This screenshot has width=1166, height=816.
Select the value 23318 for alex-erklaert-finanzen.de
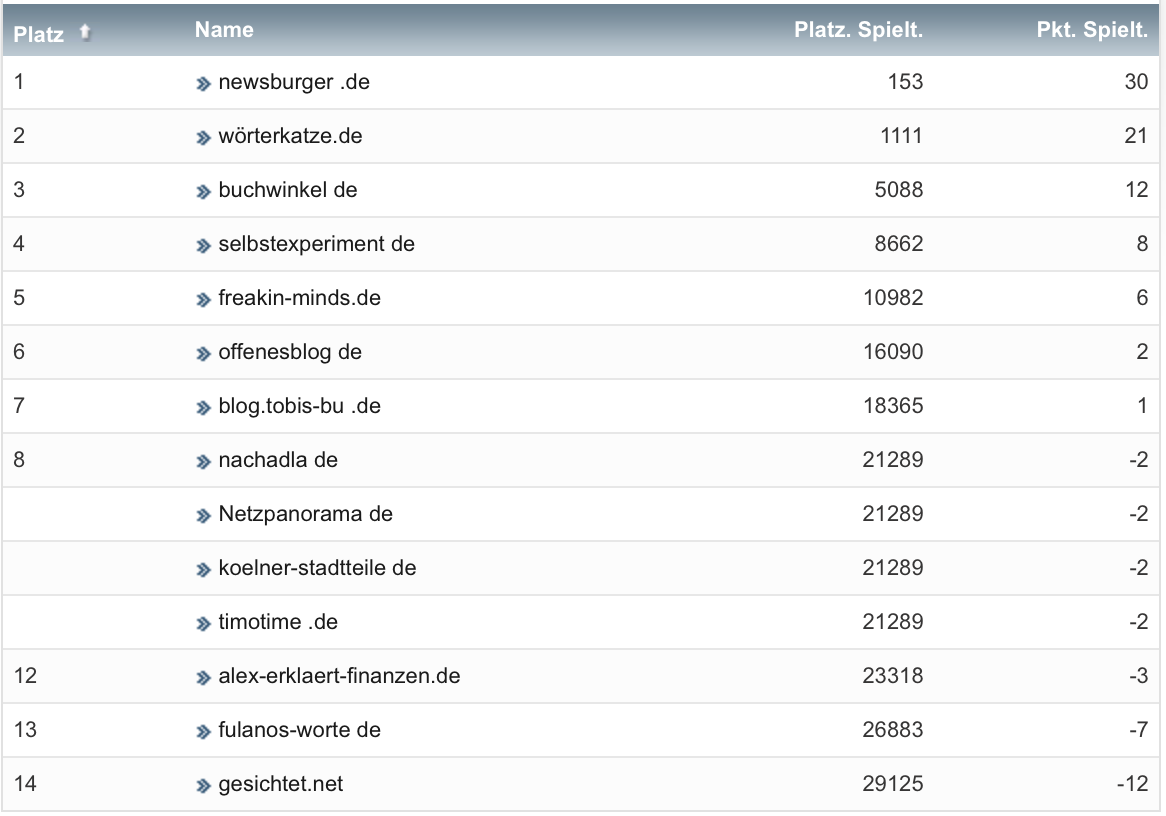tap(892, 675)
